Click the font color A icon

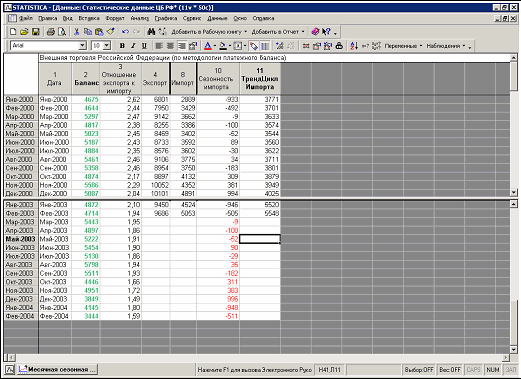[x=208, y=46]
